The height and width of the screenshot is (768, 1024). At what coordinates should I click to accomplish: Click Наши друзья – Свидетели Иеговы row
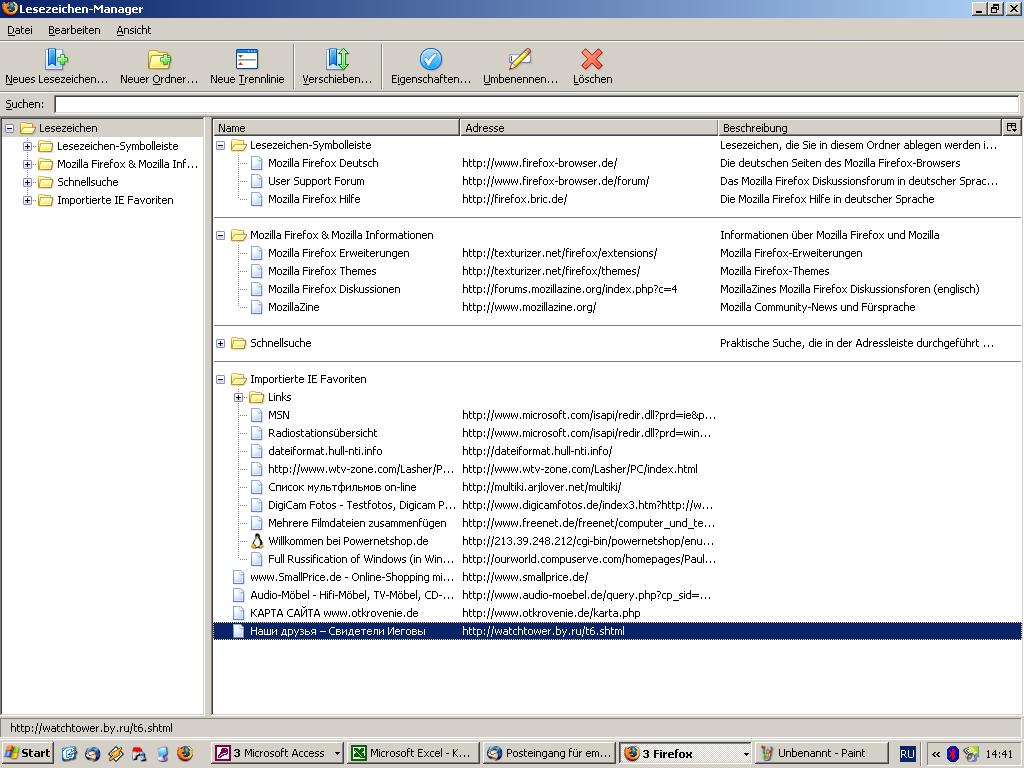click(617, 632)
